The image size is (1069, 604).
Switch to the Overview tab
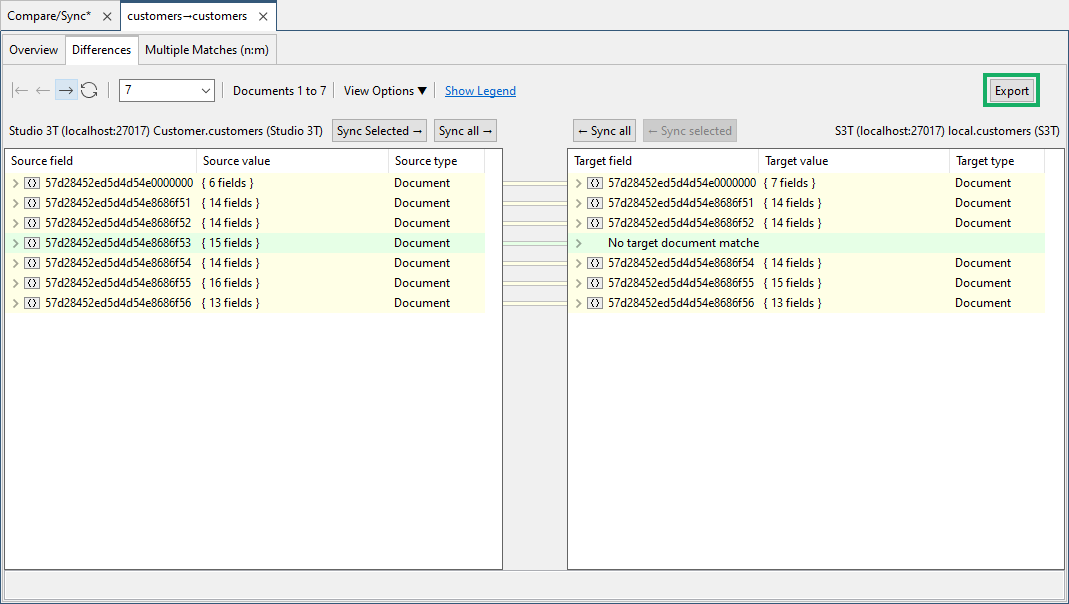pyautogui.click(x=33, y=49)
